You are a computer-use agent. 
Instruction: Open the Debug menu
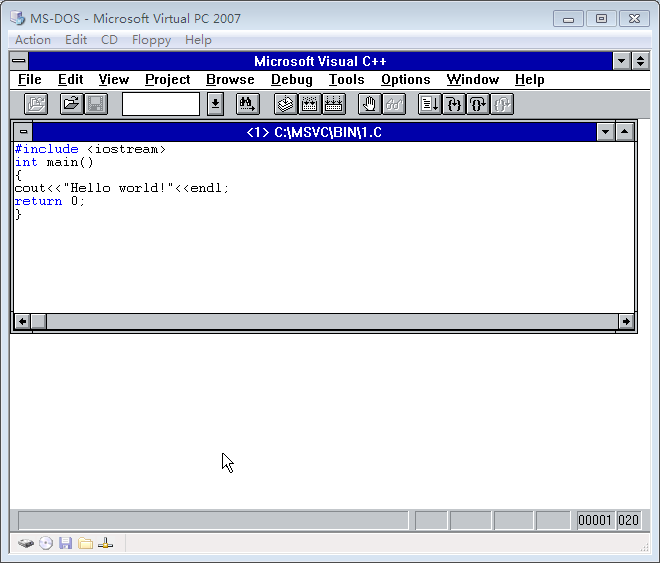pyautogui.click(x=292, y=80)
